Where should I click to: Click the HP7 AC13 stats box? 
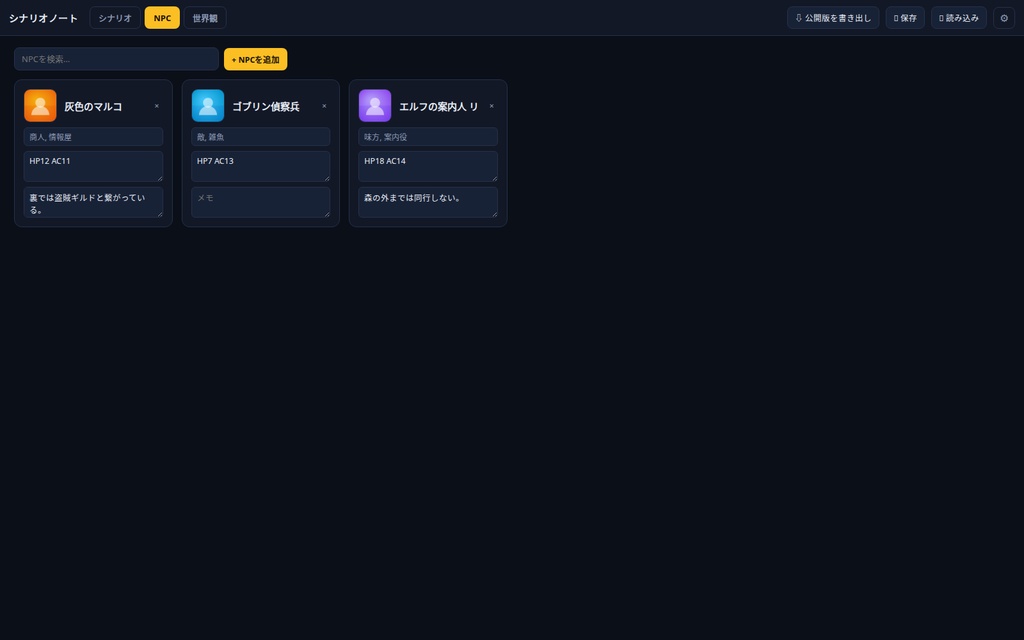[261, 167]
